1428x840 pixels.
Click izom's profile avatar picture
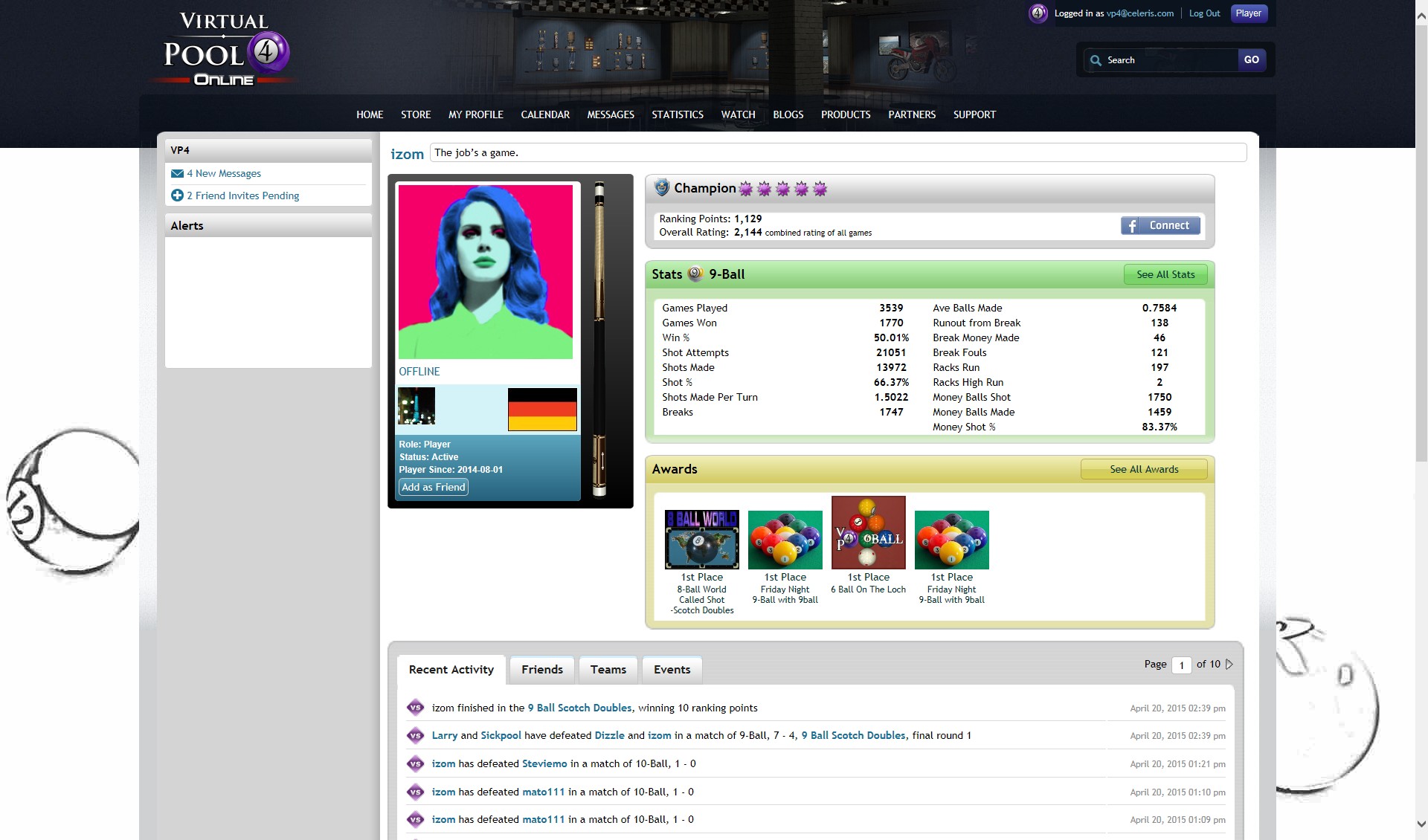click(x=486, y=271)
